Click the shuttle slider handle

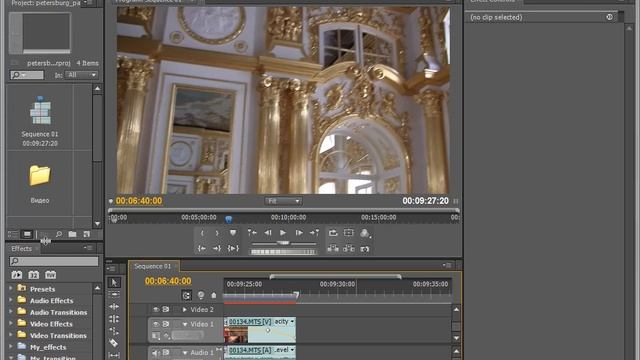click(x=283, y=243)
